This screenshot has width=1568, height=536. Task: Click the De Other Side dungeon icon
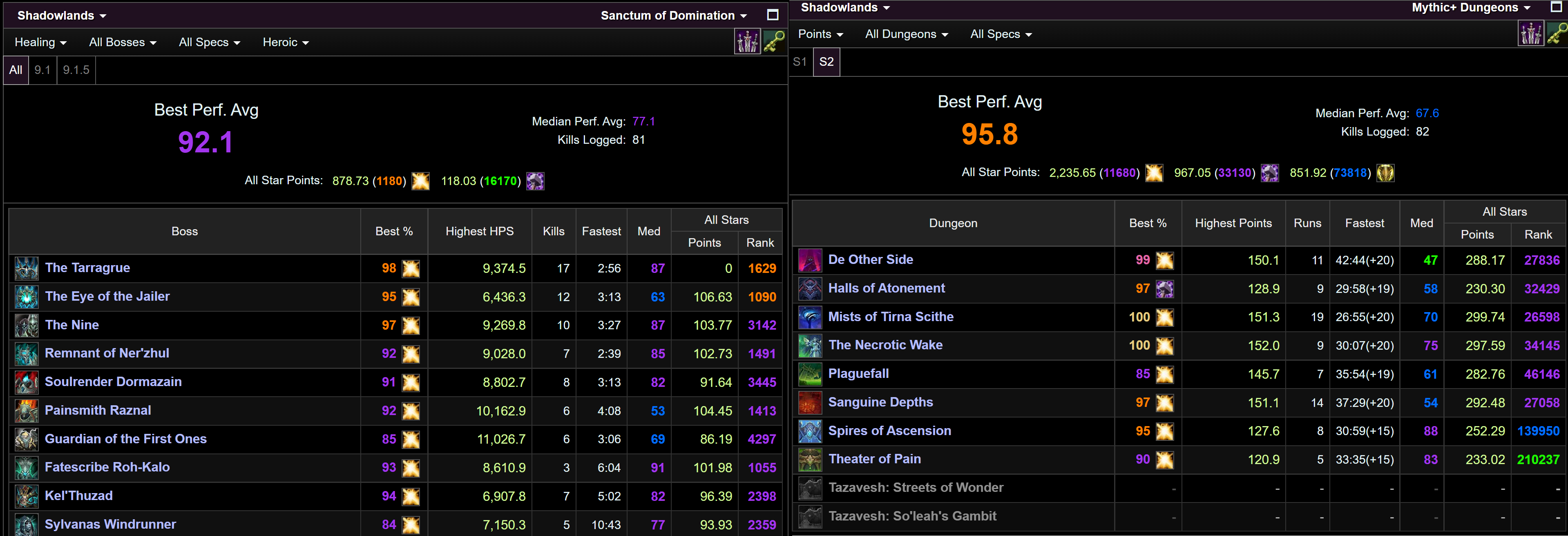coord(810,260)
